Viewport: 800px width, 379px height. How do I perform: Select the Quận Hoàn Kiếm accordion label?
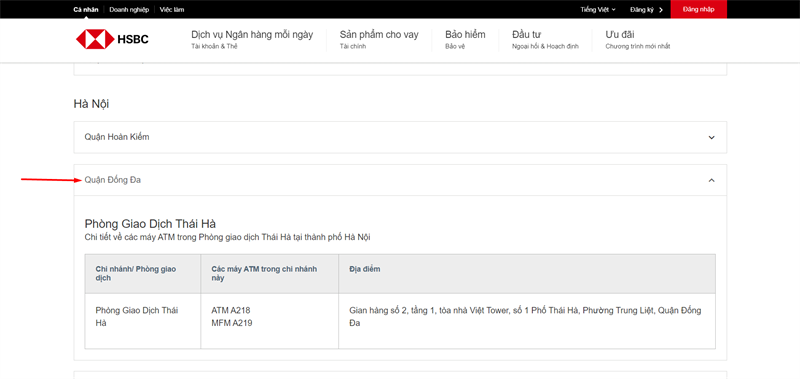click(x=117, y=137)
